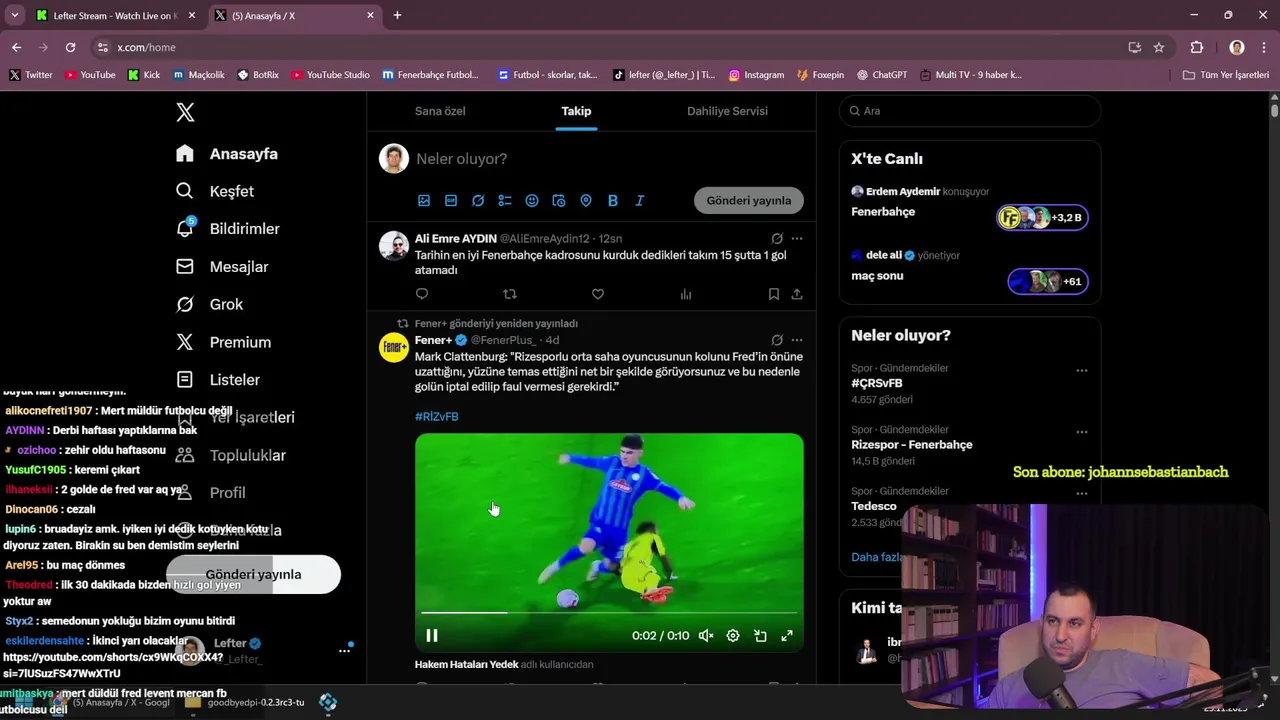The height and width of the screenshot is (720, 1280).
Task: Join Erdem Aydemir's Fenerbahçe live space
Action: (1042, 217)
